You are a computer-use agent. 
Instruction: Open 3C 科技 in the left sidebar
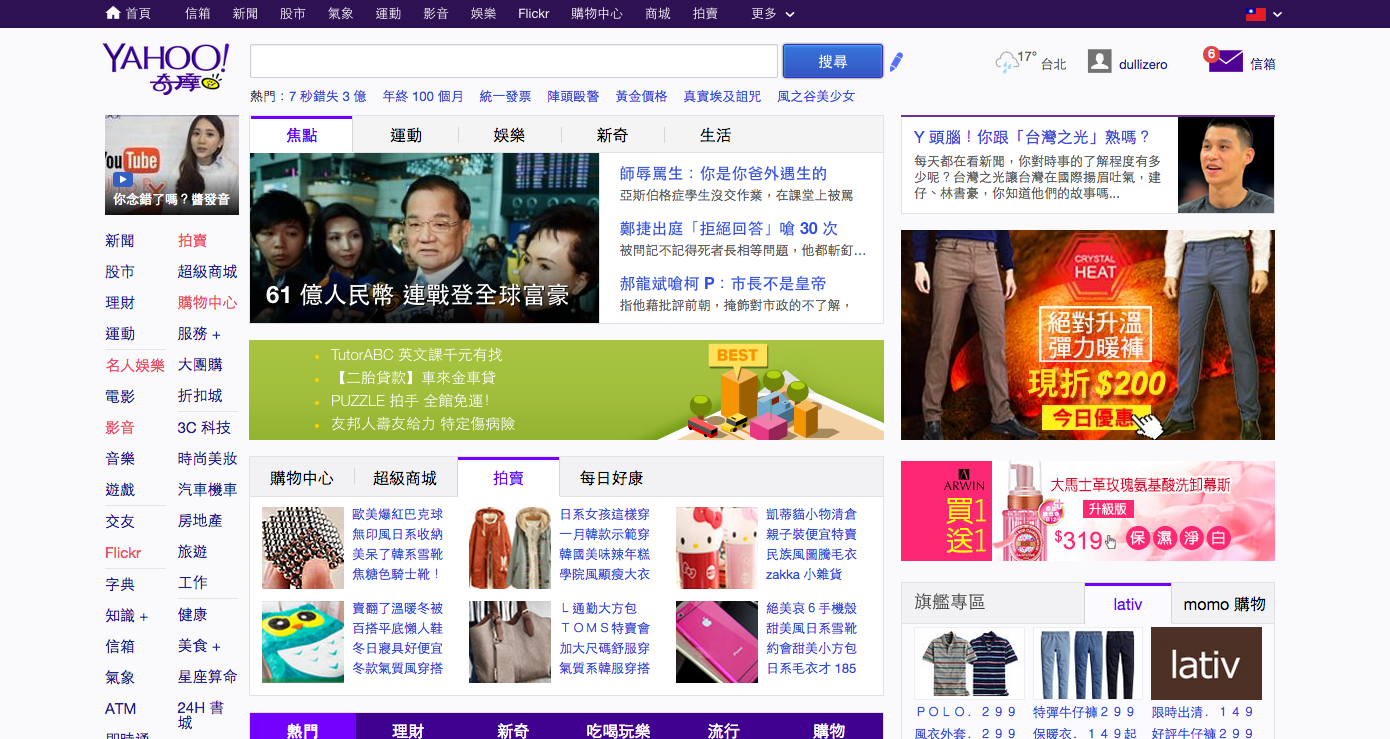pos(204,427)
